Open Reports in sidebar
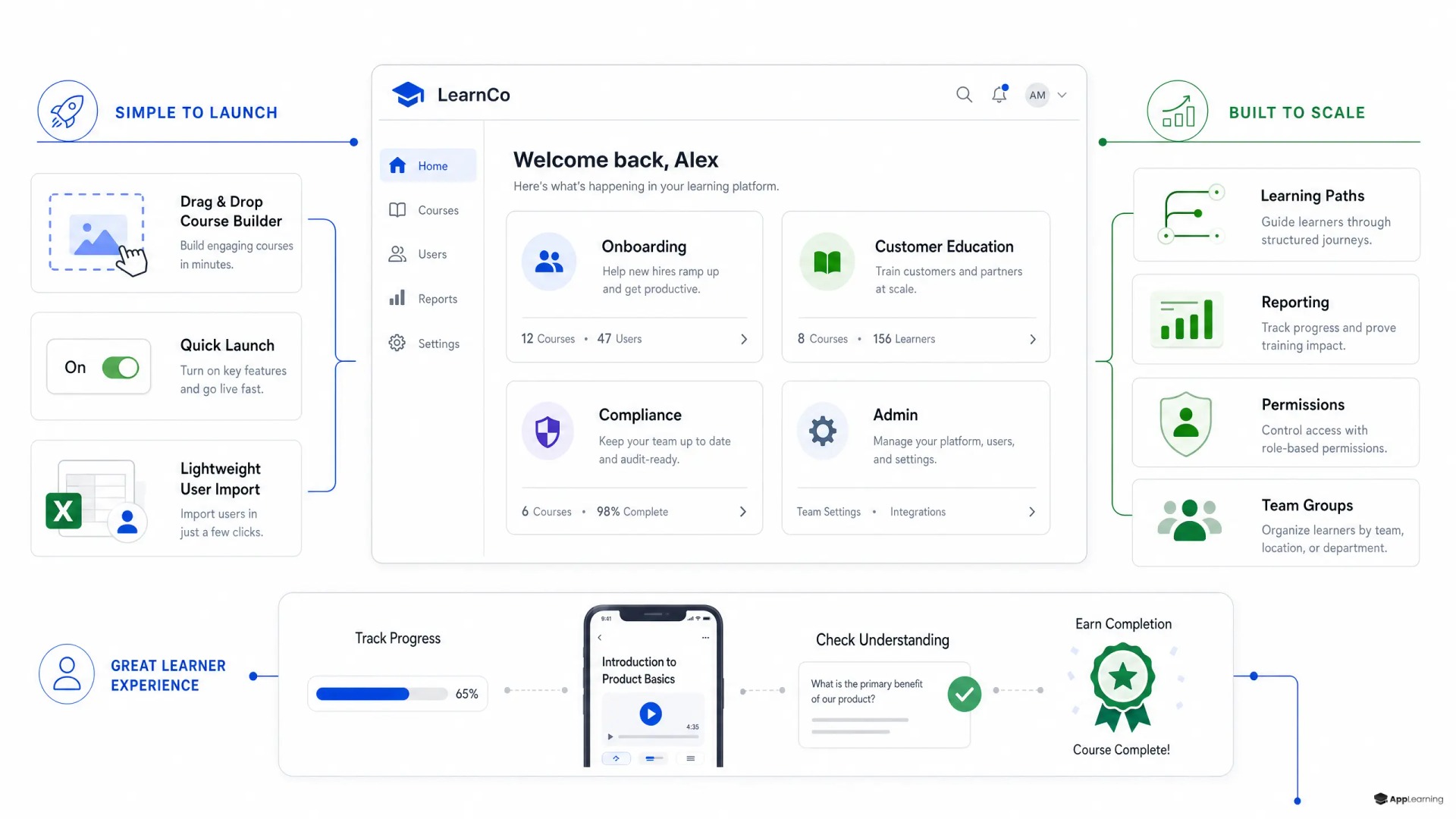The width and height of the screenshot is (1456, 819). 424,298
